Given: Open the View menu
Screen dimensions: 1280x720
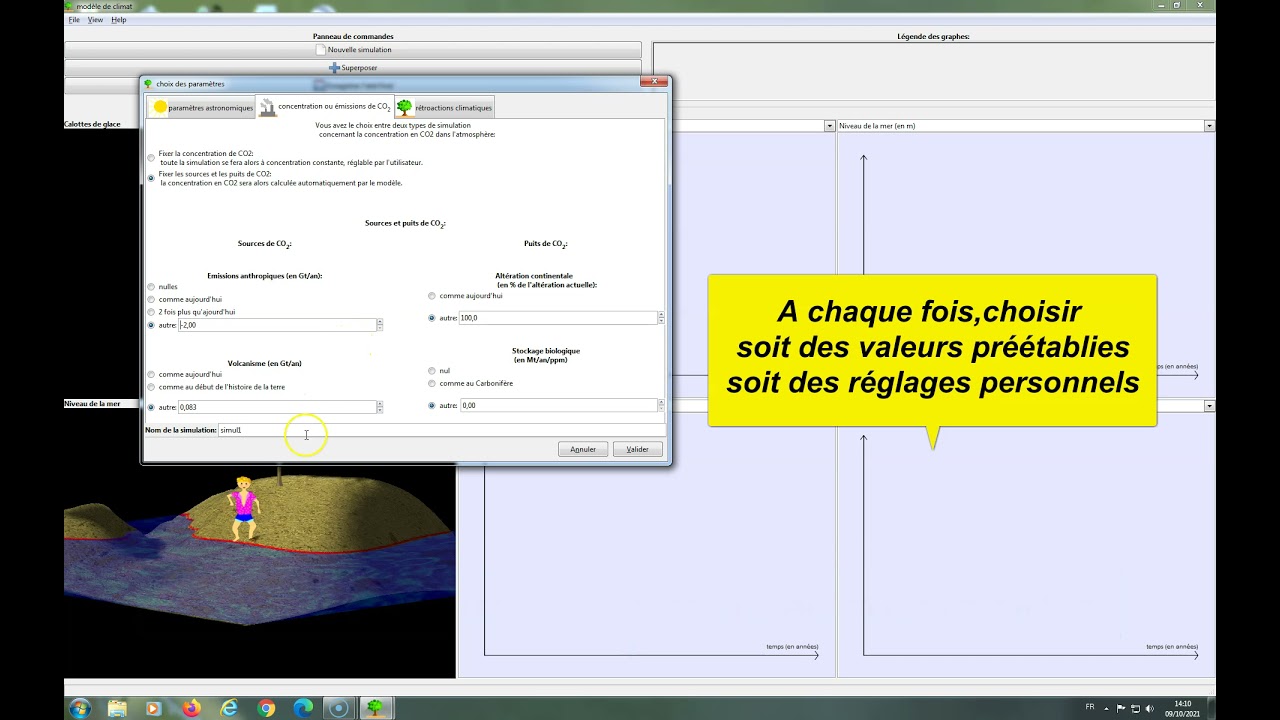Looking at the screenshot, I should (x=95, y=20).
